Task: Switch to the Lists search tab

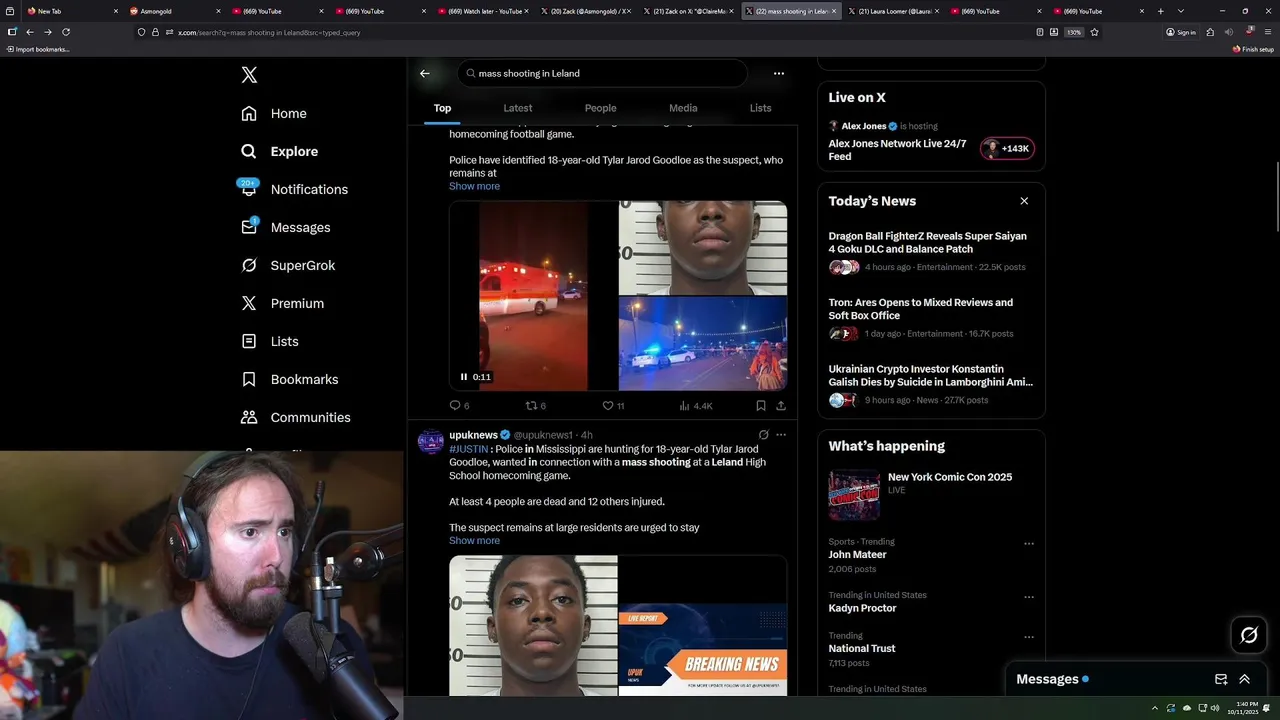Action: [760, 108]
